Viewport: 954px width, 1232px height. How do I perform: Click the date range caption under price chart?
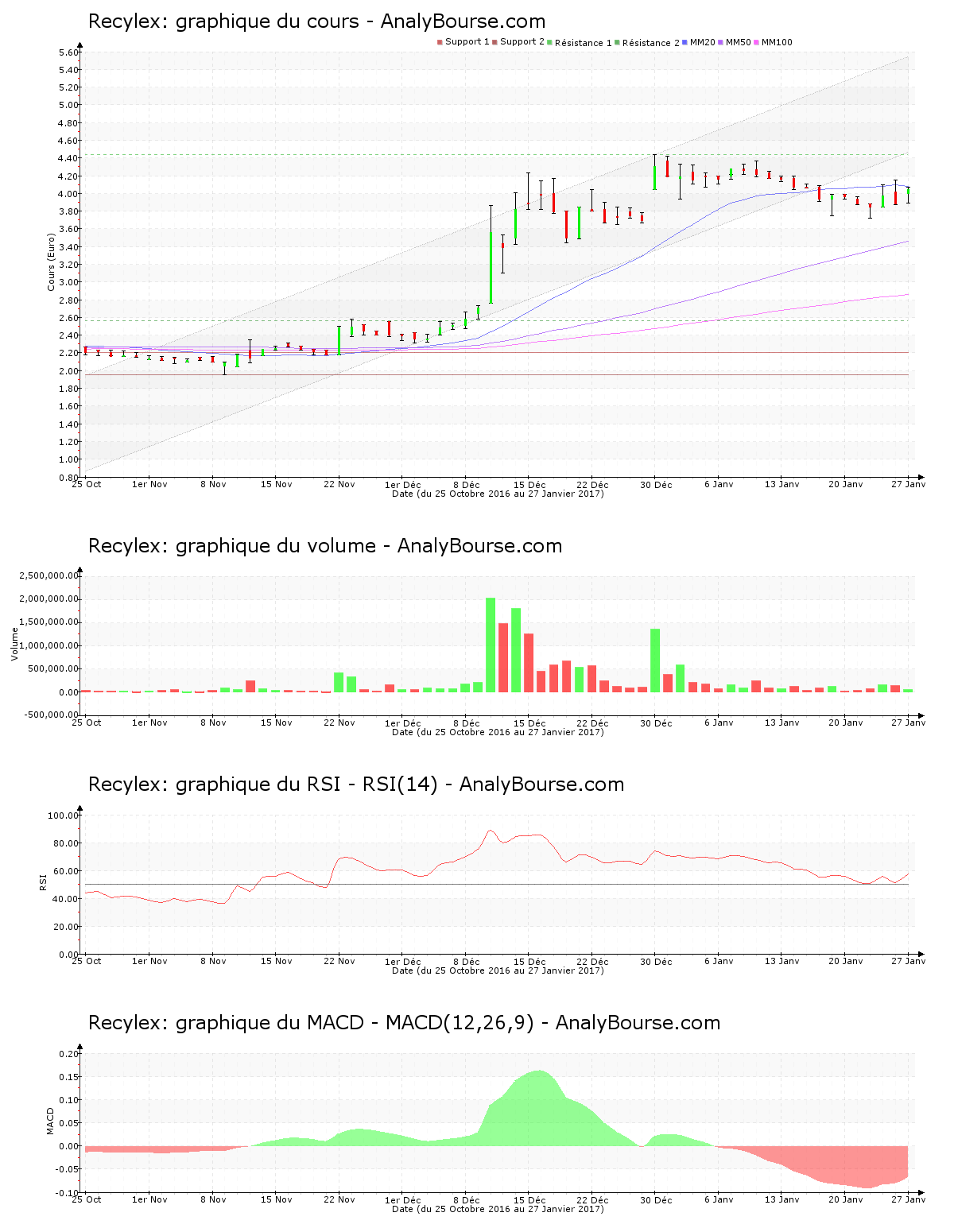pos(498,494)
